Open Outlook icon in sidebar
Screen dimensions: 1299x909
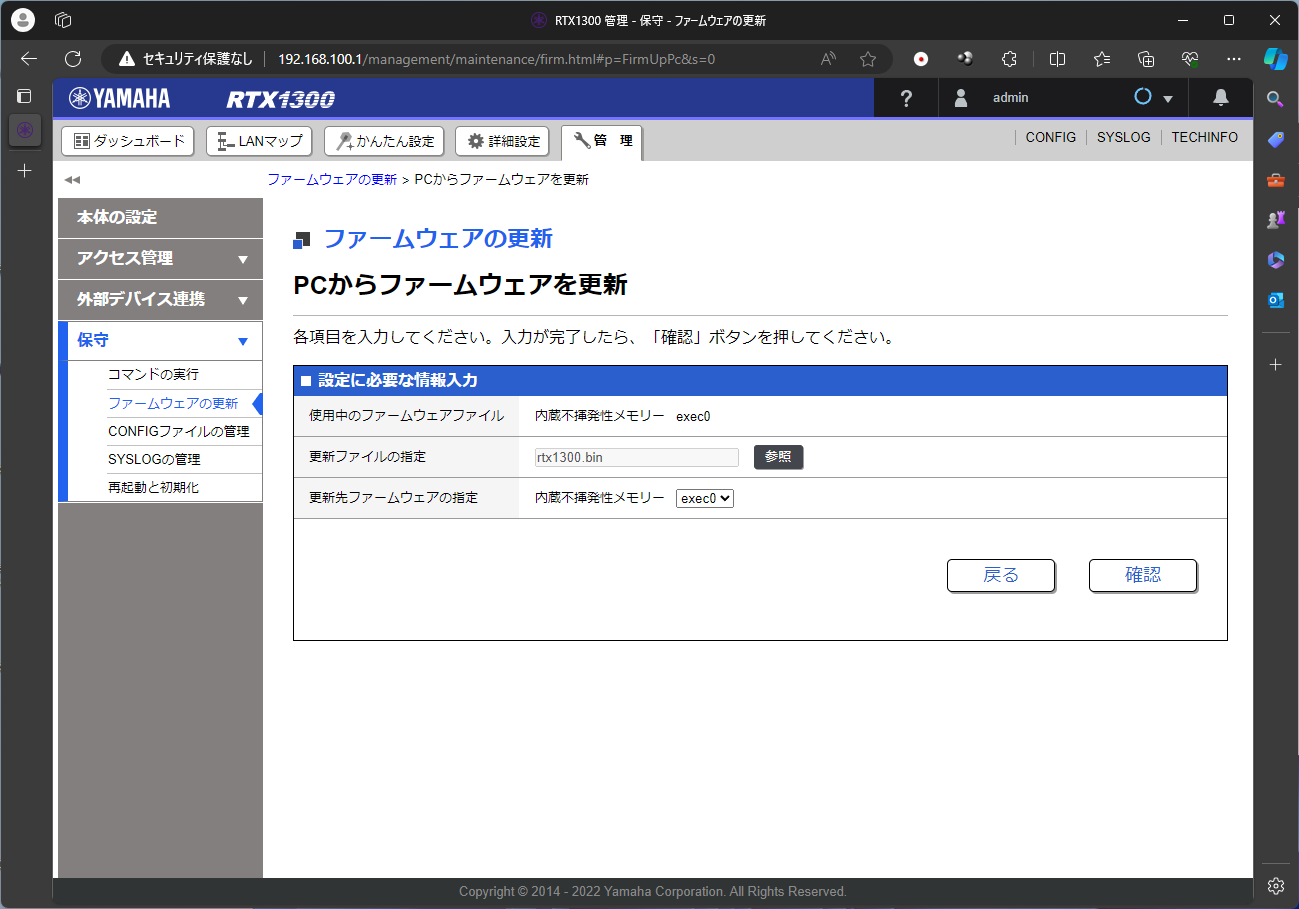(1275, 300)
